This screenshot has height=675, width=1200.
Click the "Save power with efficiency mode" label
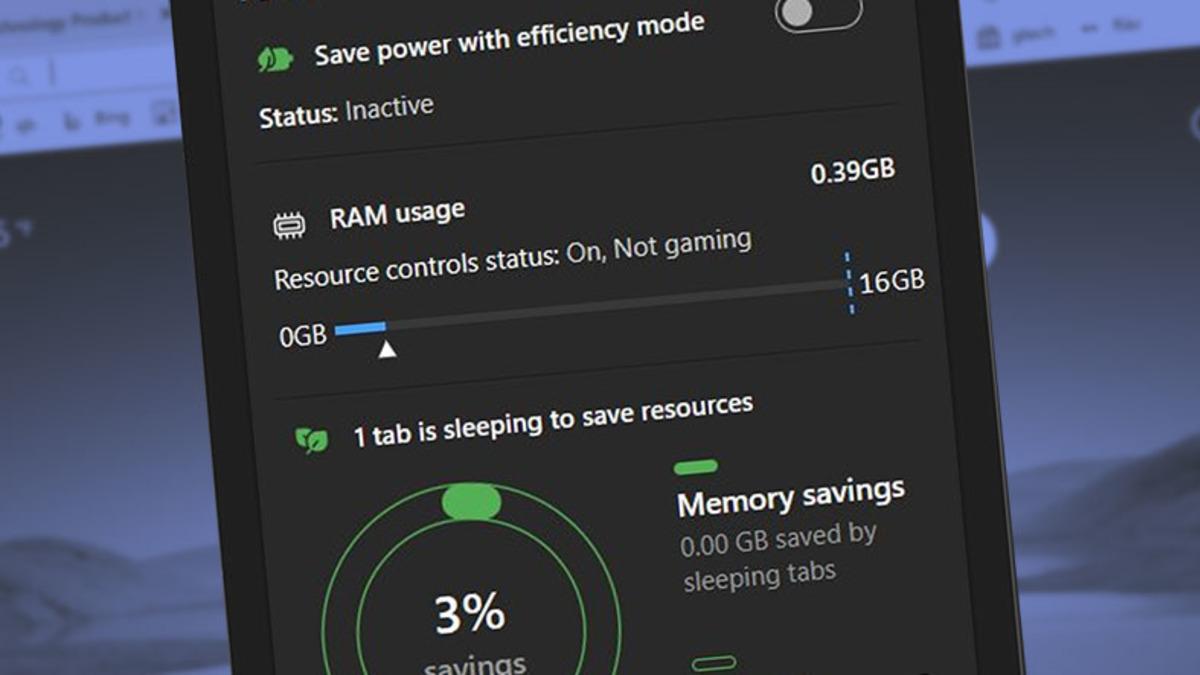pyautogui.click(x=509, y=39)
